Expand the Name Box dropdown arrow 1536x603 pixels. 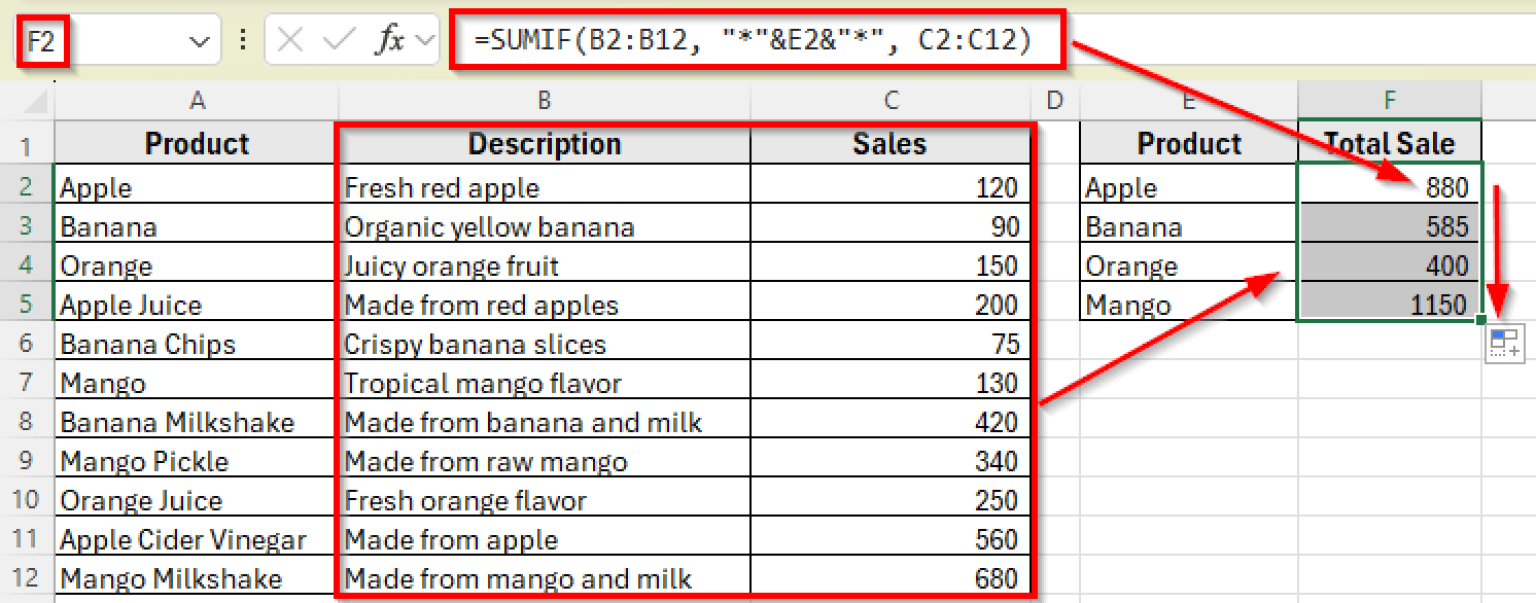197,40
